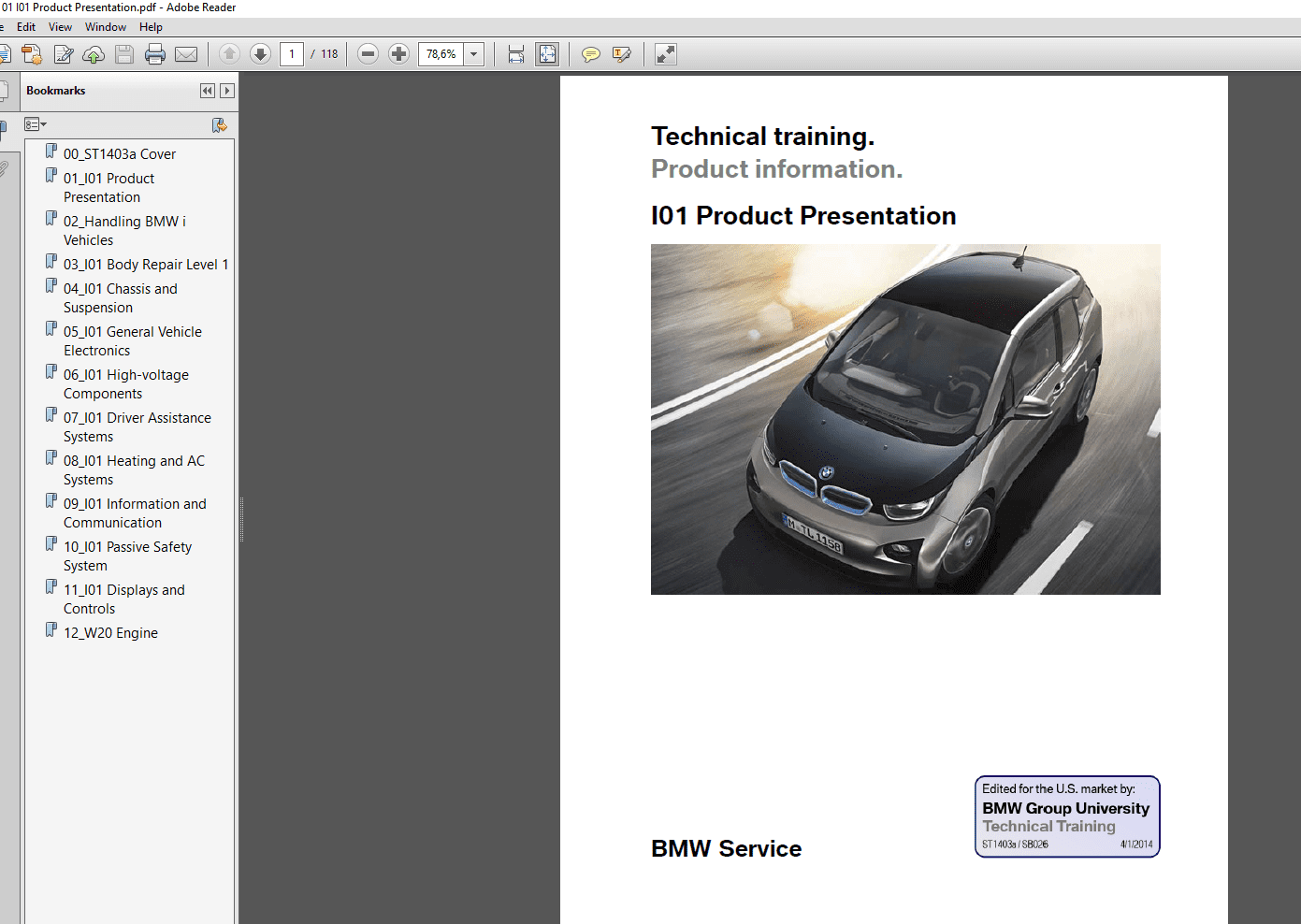Select the 10_I01 Passive Safety System bookmark
Image resolution: width=1301 pixels, height=924 pixels.
coord(128,556)
